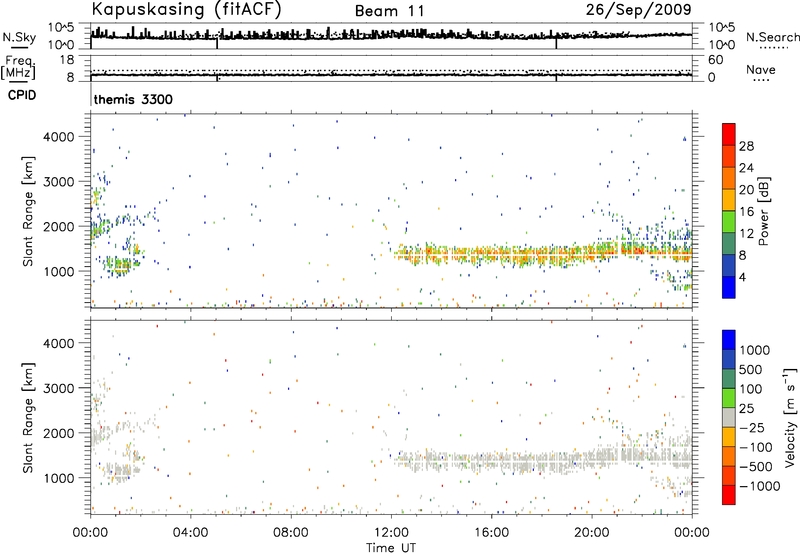Click the '12:00' time tick label
The image size is (800, 554).
pos(391,533)
